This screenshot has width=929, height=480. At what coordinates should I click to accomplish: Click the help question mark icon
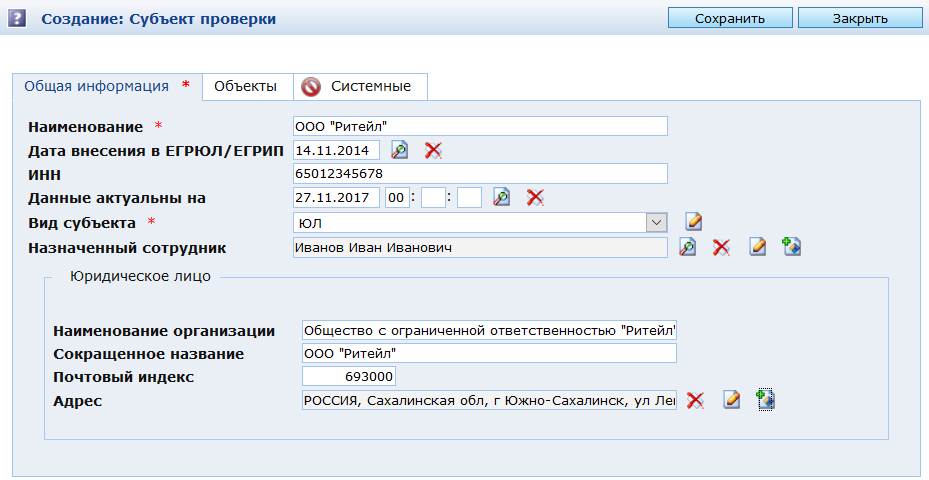click(17, 18)
